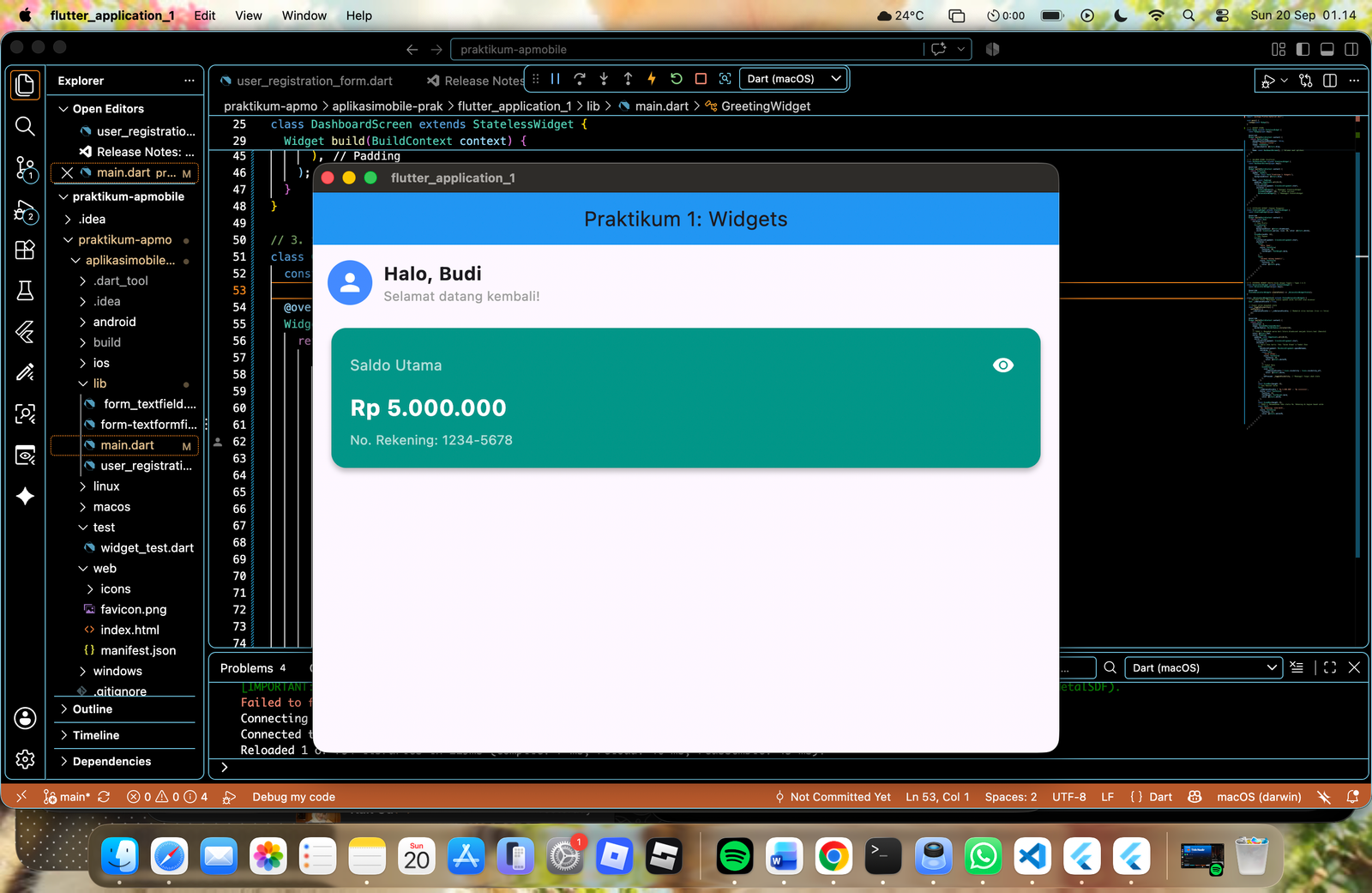Click the debug Step Over button
This screenshot has width=1372, height=893.
pos(580,79)
